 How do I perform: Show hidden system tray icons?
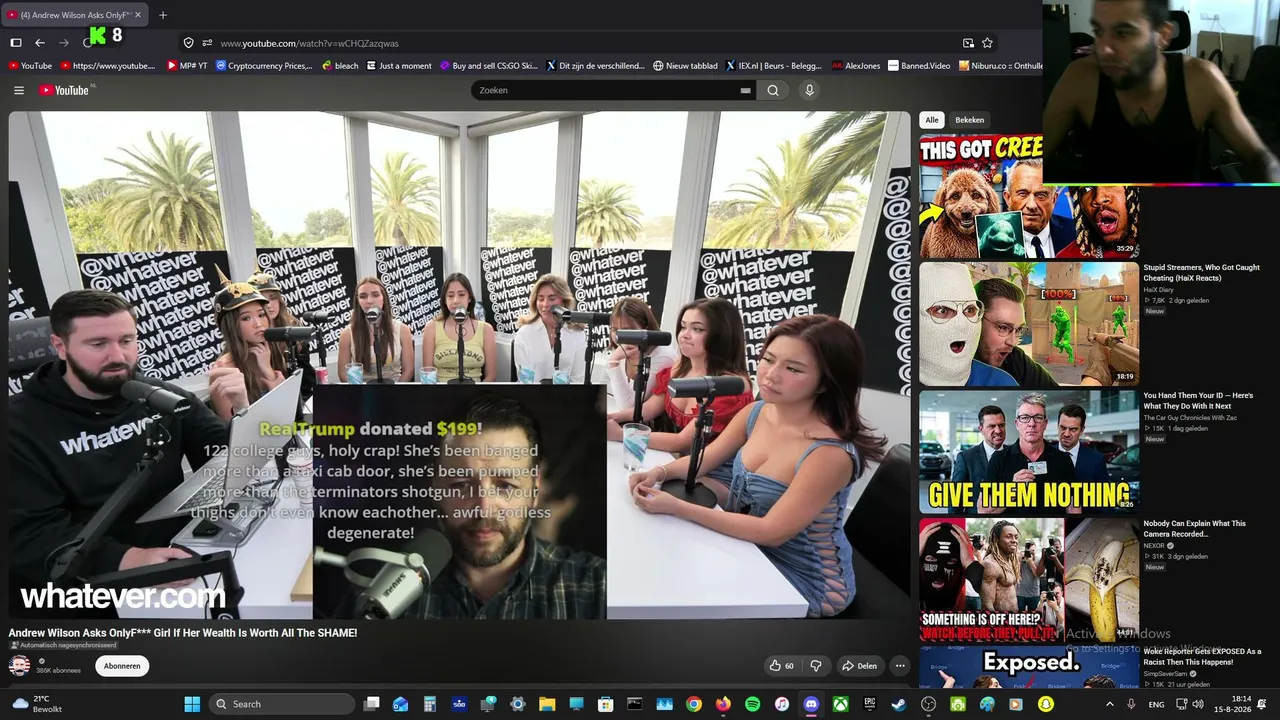[1109, 704]
